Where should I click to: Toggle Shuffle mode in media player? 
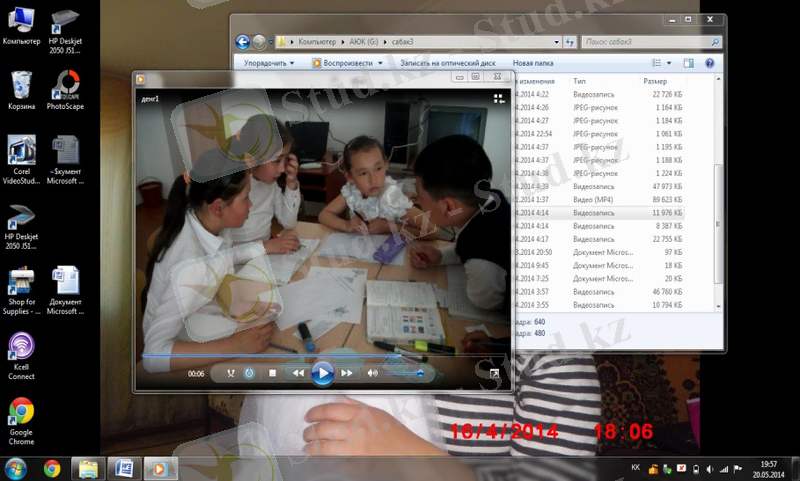click(x=230, y=373)
